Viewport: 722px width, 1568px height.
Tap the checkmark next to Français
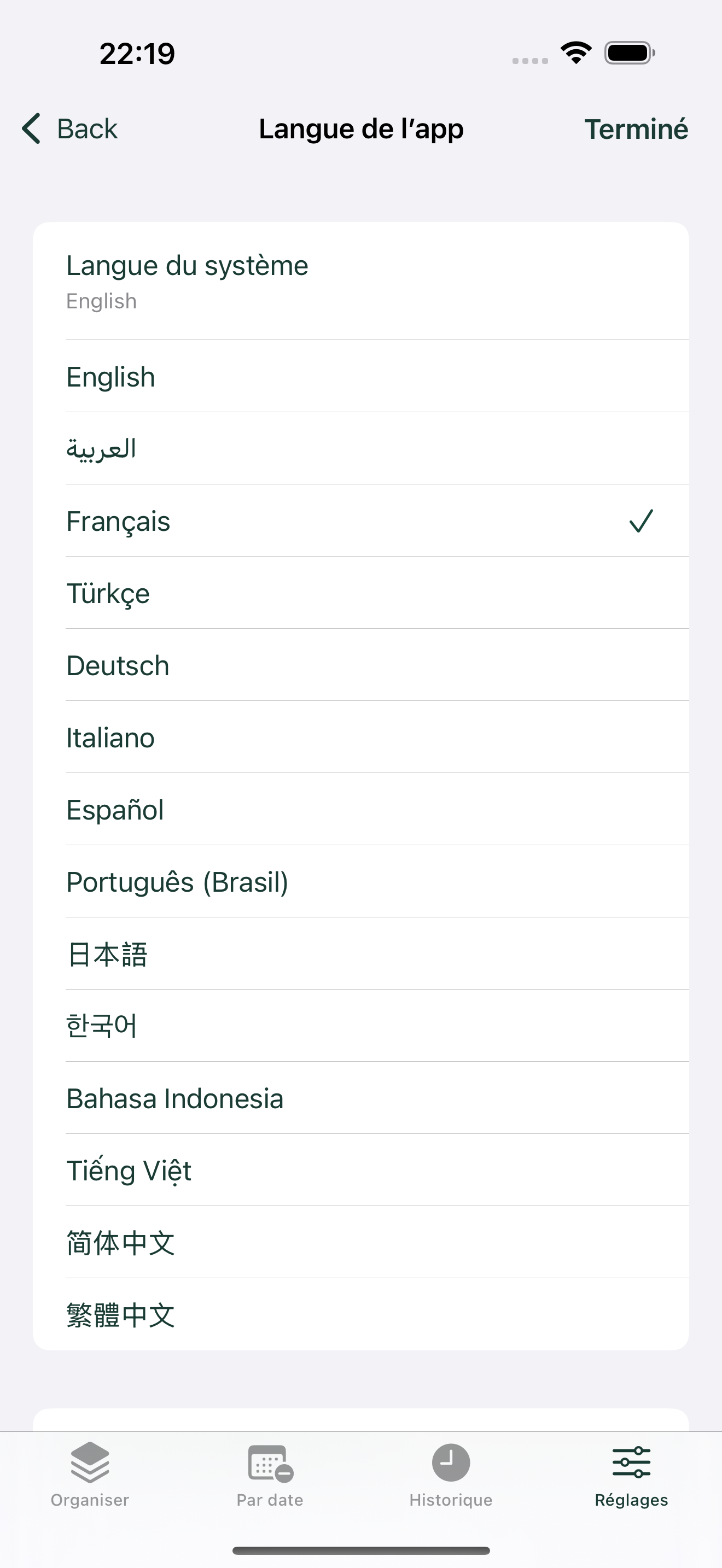(x=641, y=521)
